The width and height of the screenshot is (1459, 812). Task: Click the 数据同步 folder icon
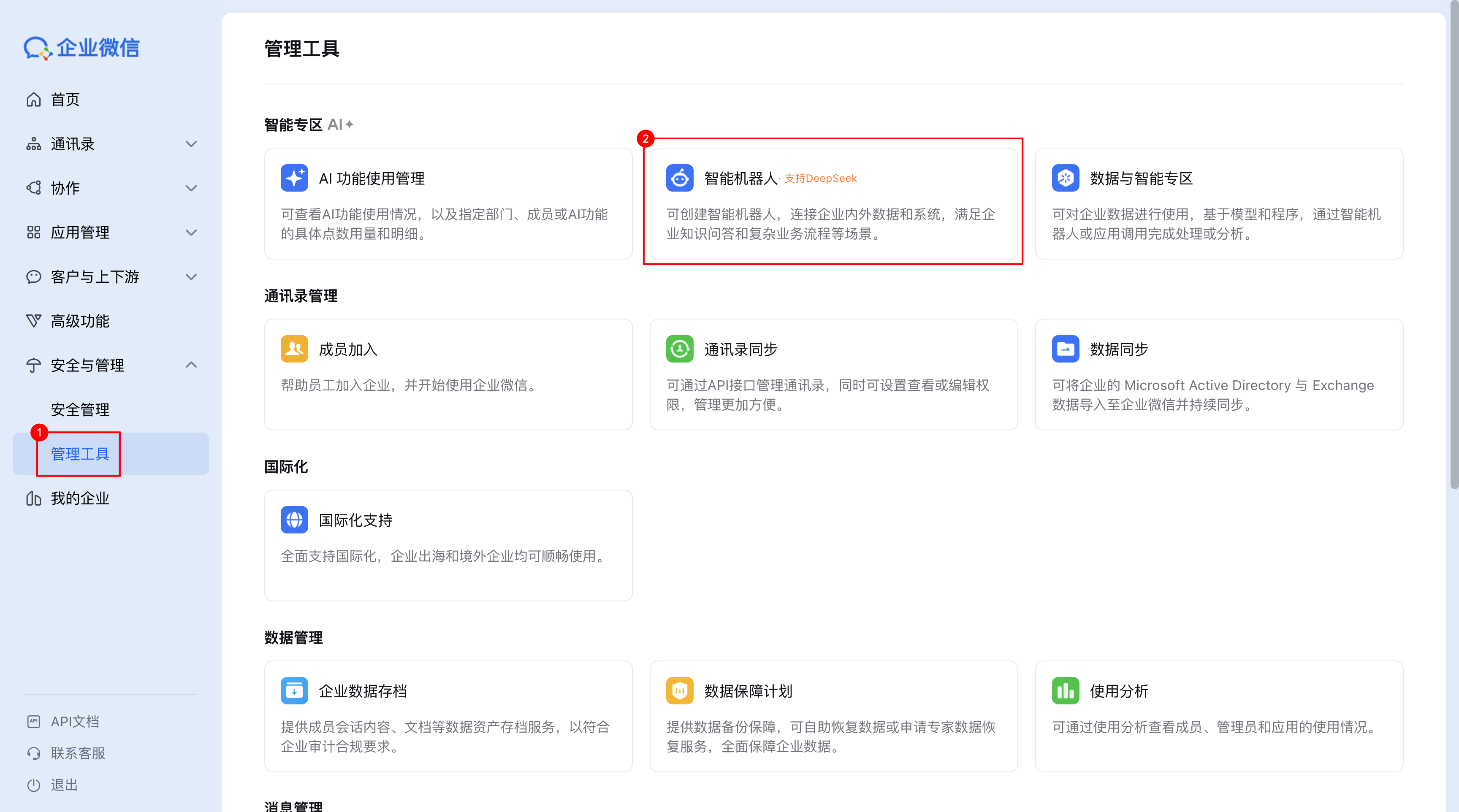tap(1066, 349)
